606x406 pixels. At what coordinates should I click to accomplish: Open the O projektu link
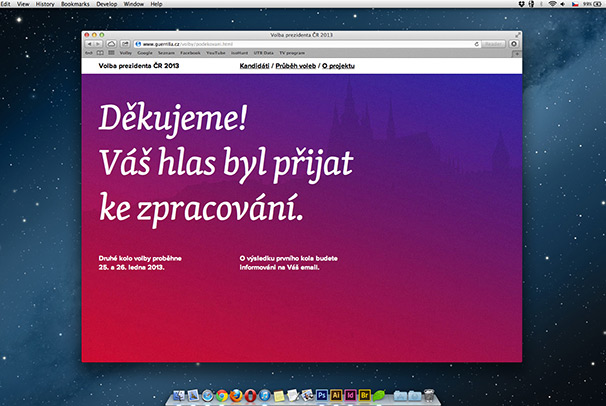click(x=341, y=65)
